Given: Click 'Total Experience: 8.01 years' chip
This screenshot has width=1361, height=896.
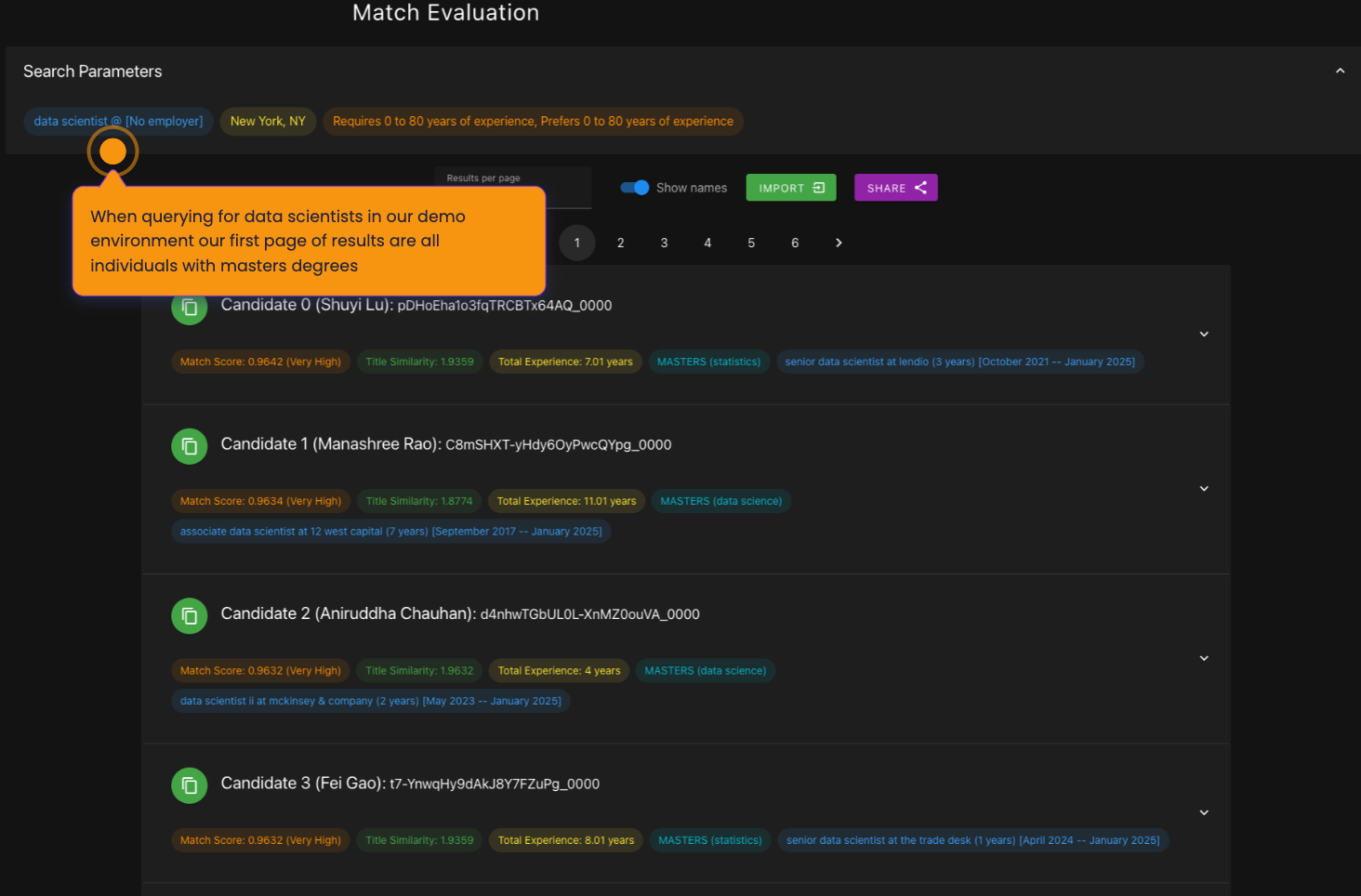Looking at the screenshot, I should pos(566,840).
